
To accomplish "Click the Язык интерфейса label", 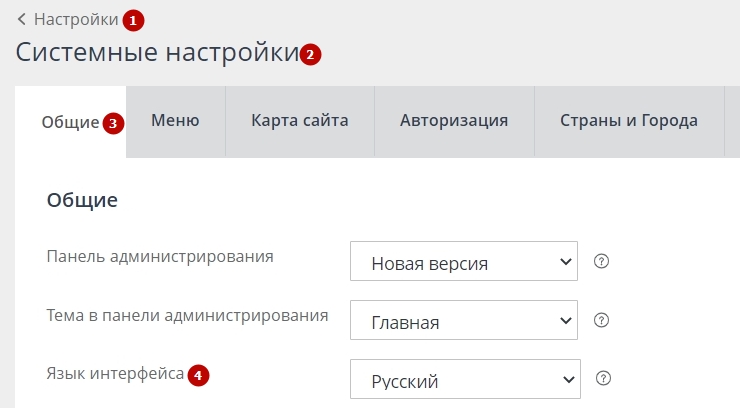I will [115, 374].
